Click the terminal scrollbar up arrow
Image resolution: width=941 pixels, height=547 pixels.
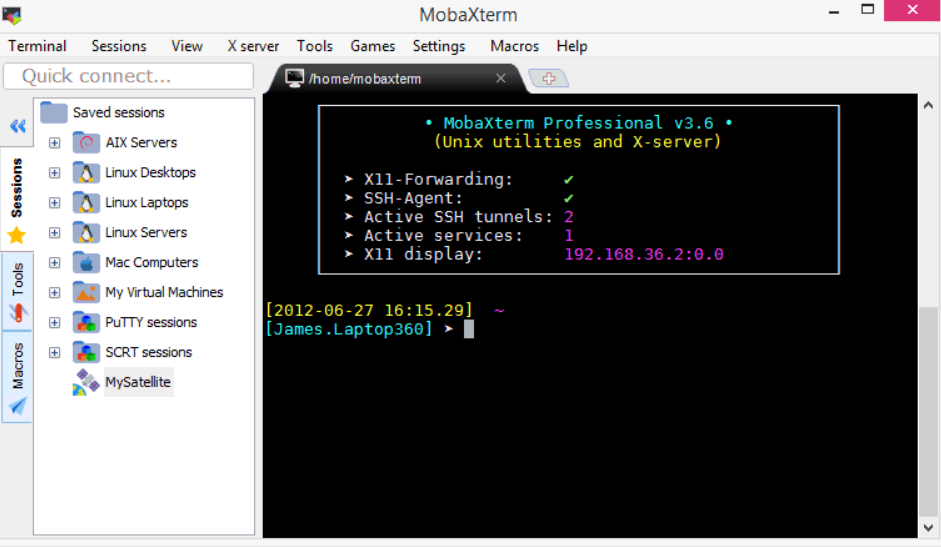click(x=928, y=106)
